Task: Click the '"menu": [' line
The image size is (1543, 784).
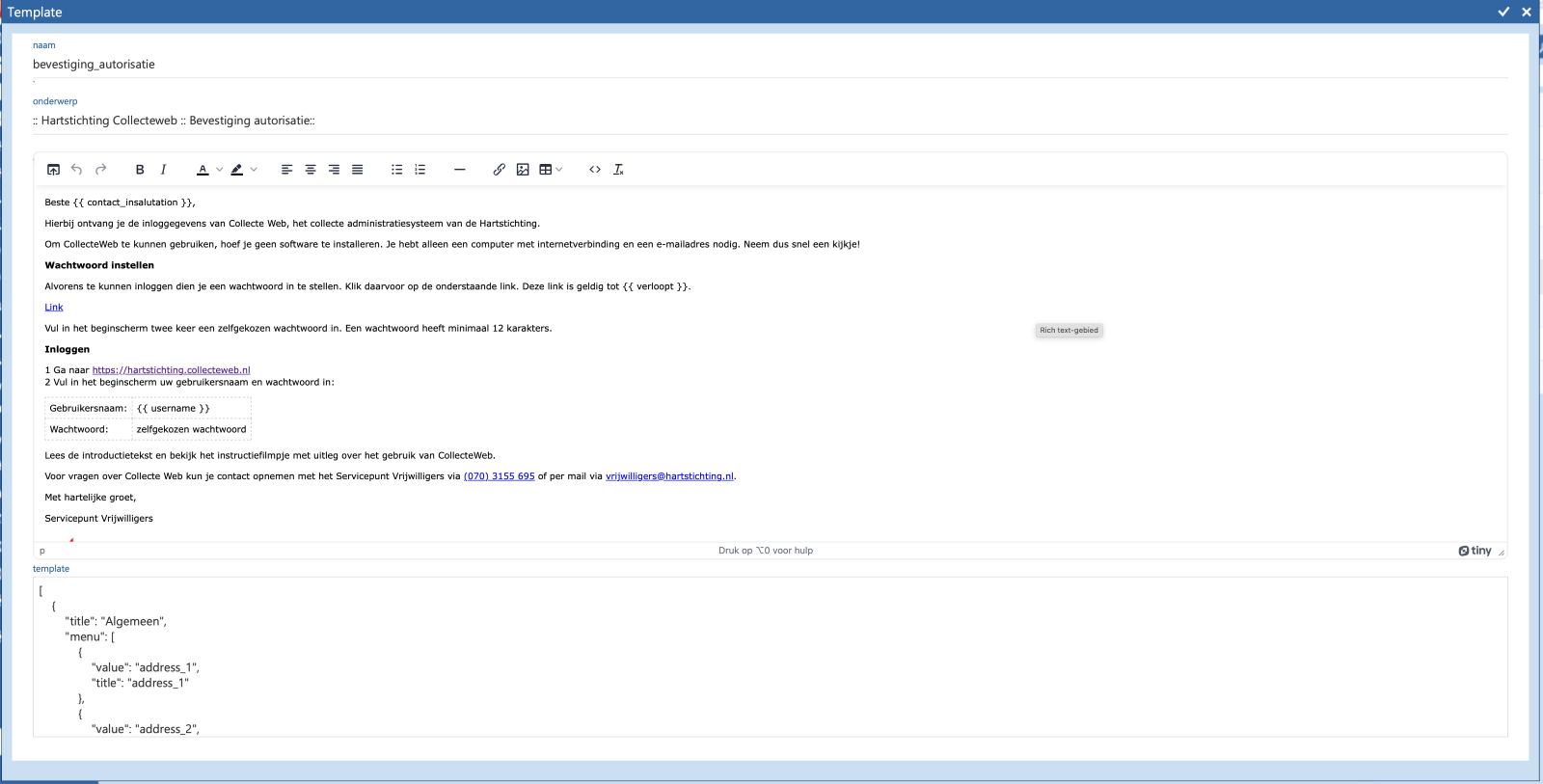Action: click(x=90, y=637)
